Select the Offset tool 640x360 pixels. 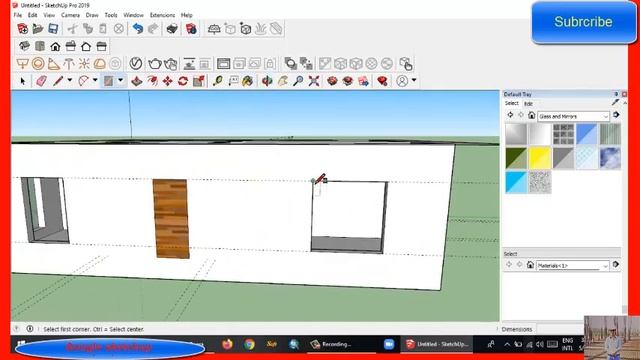click(152, 81)
